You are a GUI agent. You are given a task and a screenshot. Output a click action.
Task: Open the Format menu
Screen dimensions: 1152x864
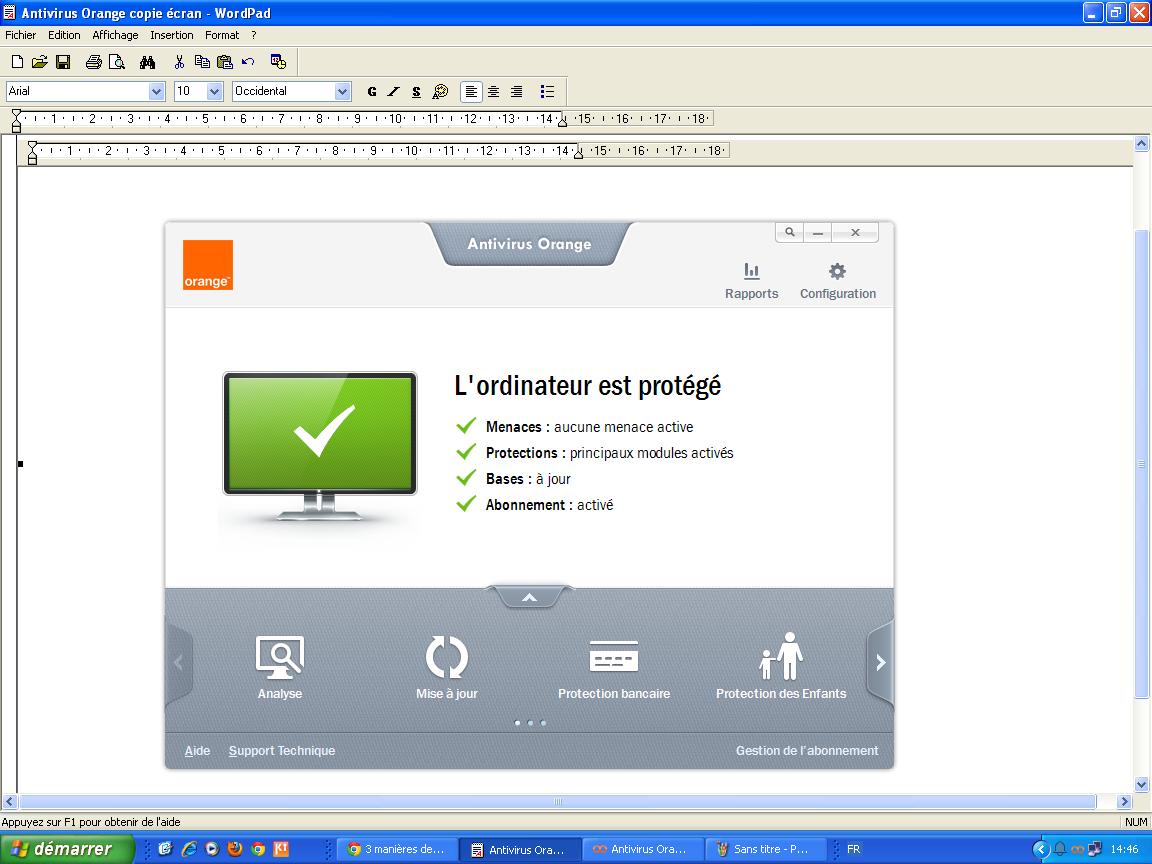[222, 35]
